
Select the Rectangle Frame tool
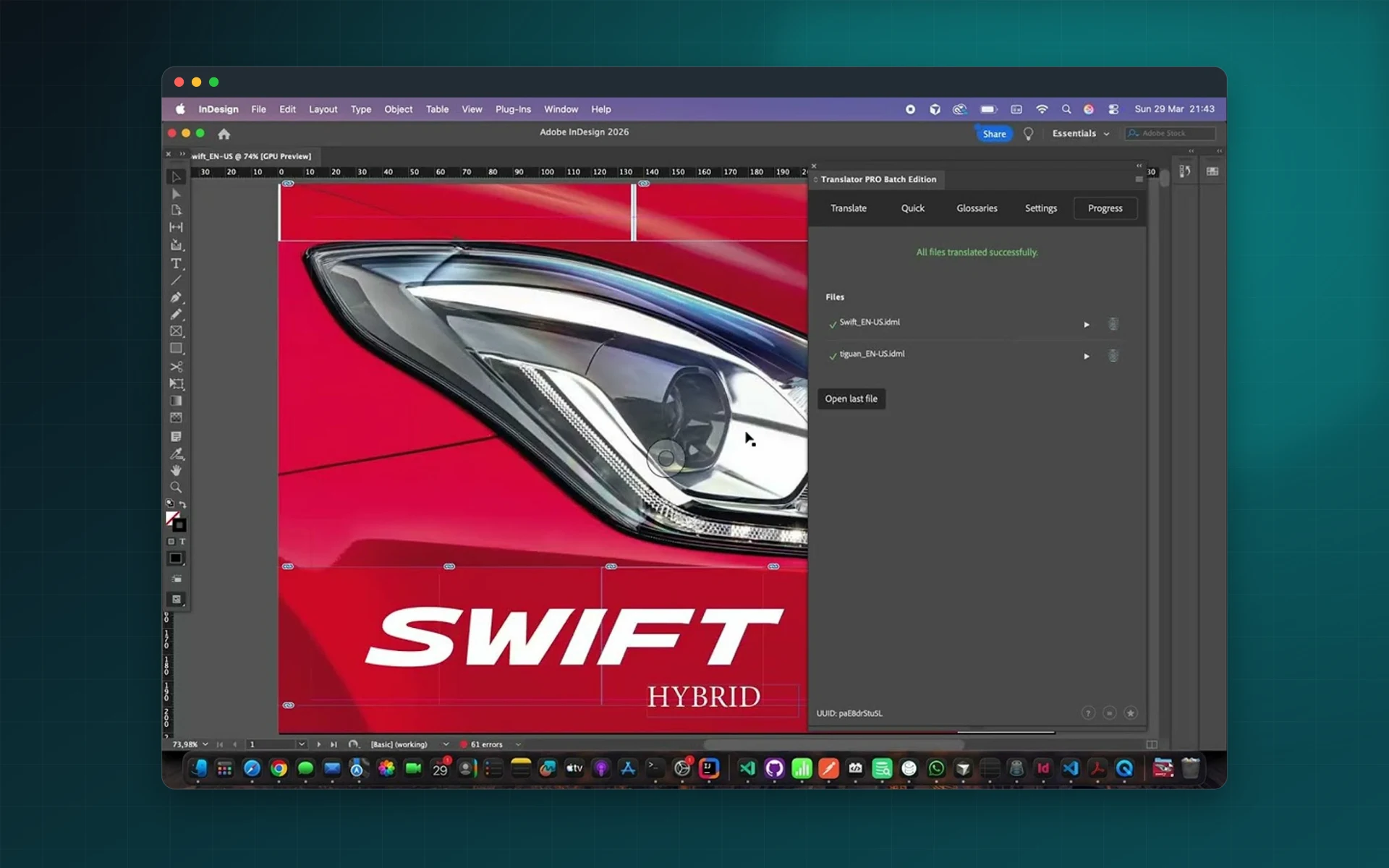[x=176, y=331]
